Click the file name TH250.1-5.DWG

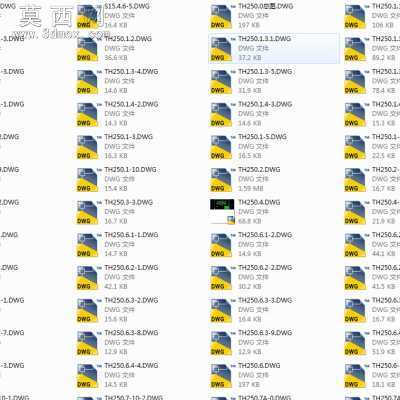[262, 137]
